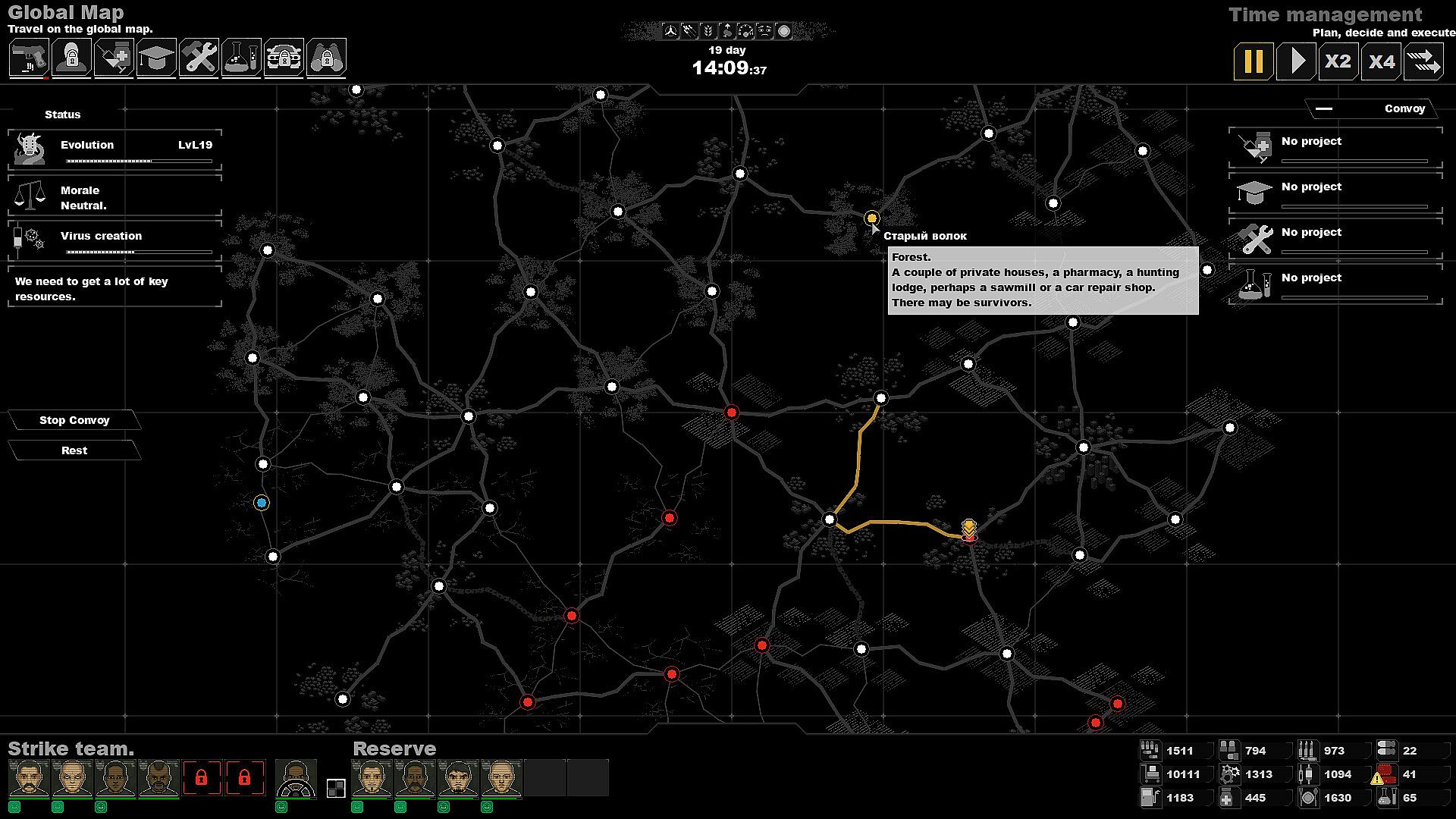Open the first No project medical slot
This screenshot has height=819, width=1456.
pyautogui.click(x=1335, y=147)
